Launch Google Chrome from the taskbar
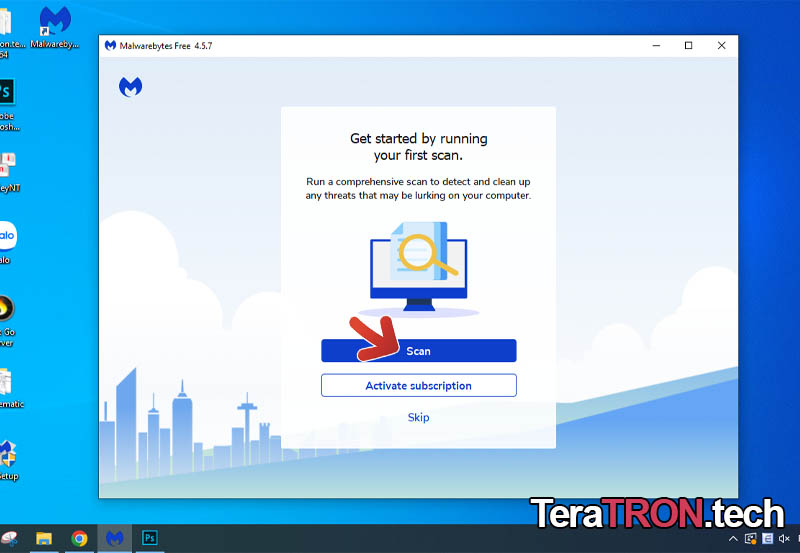 79,538
